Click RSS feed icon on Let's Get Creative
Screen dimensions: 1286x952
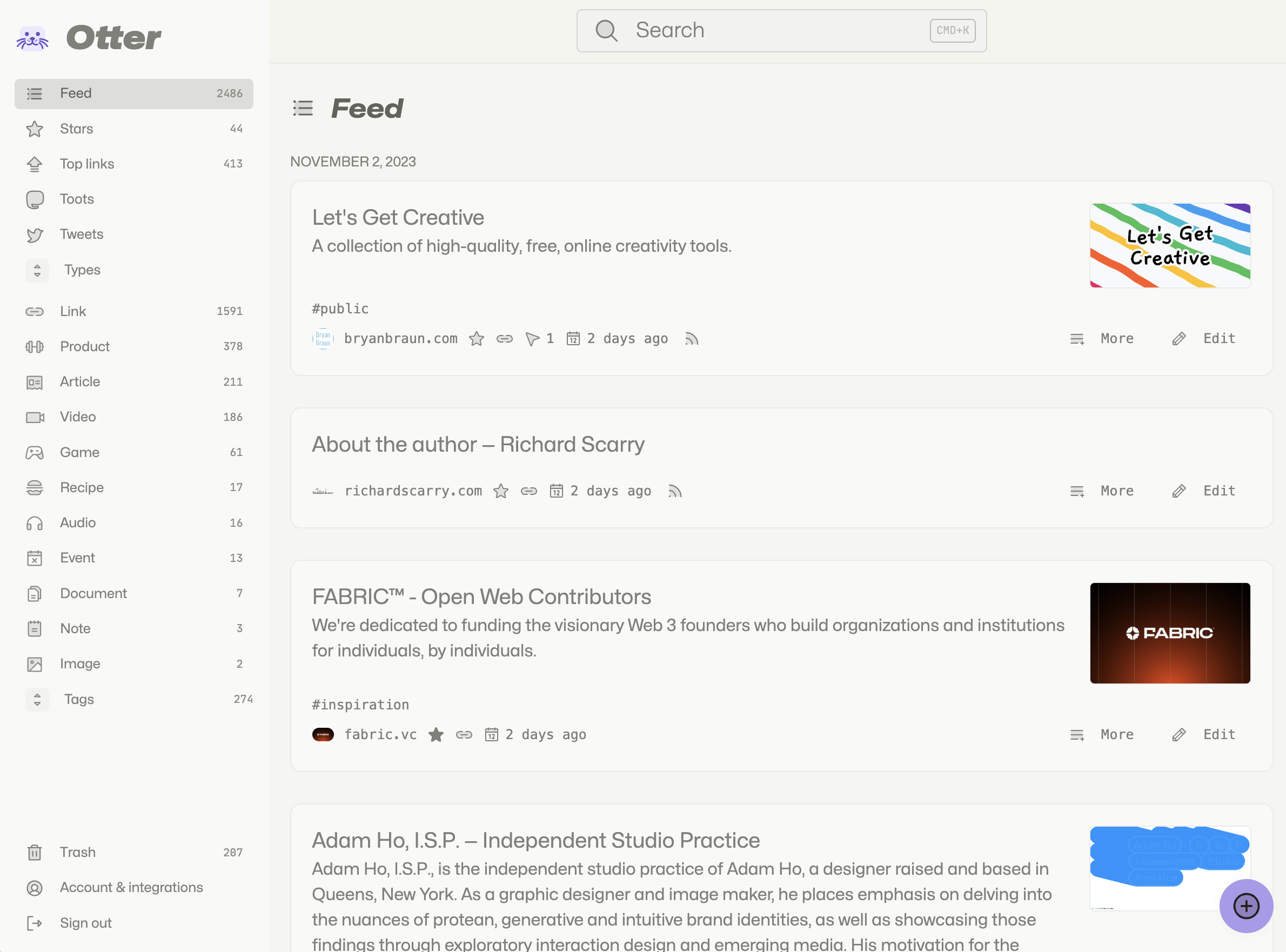pos(692,339)
